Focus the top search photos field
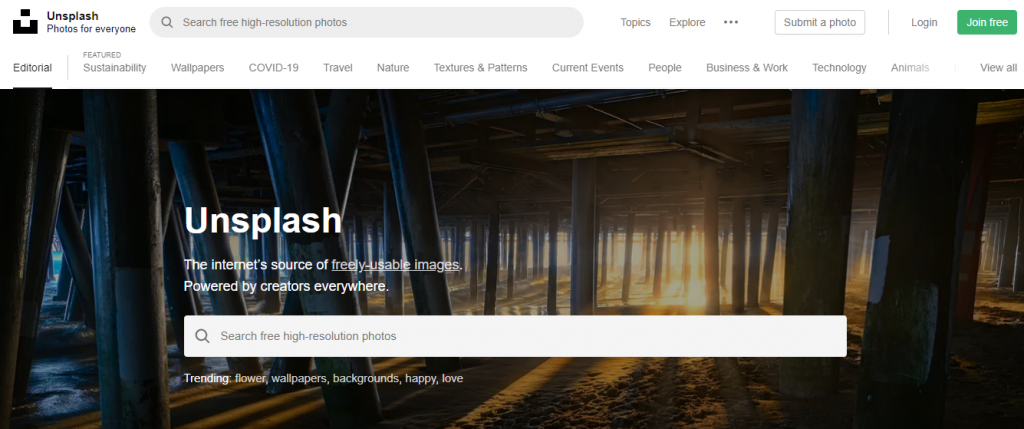Screen dimensions: 1024x429 366,22
